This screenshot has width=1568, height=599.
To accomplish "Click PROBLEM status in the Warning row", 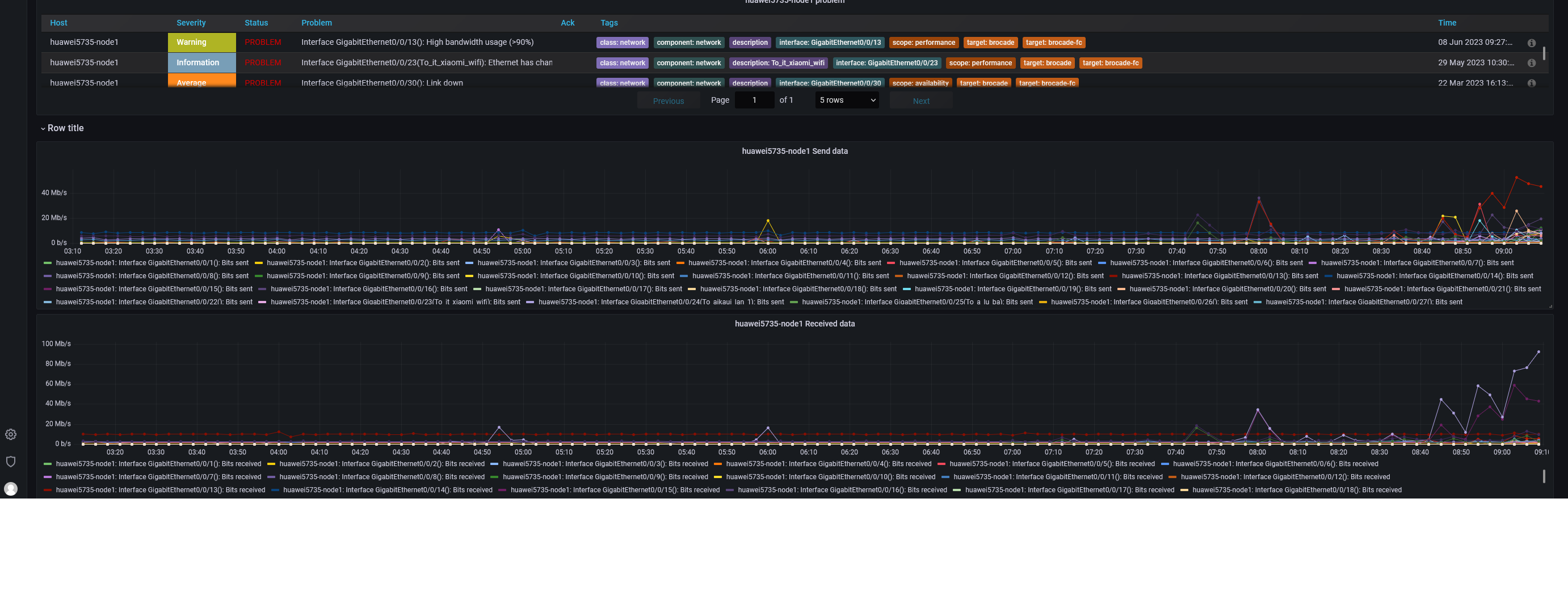I will (263, 42).
